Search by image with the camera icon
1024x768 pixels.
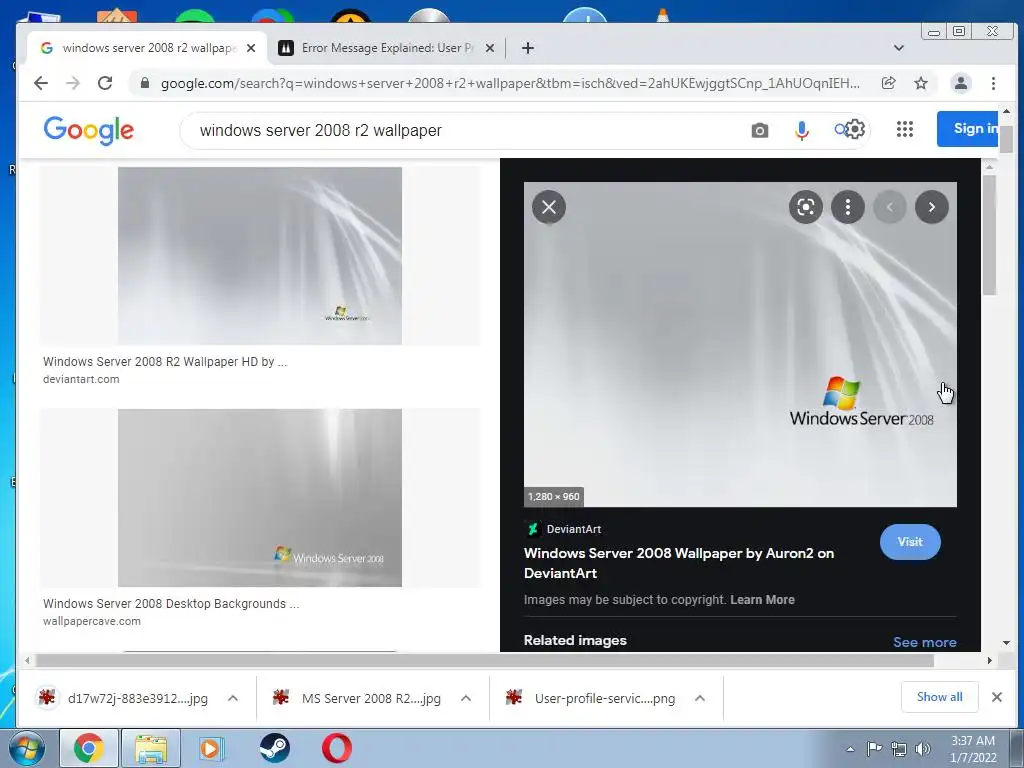click(760, 131)
